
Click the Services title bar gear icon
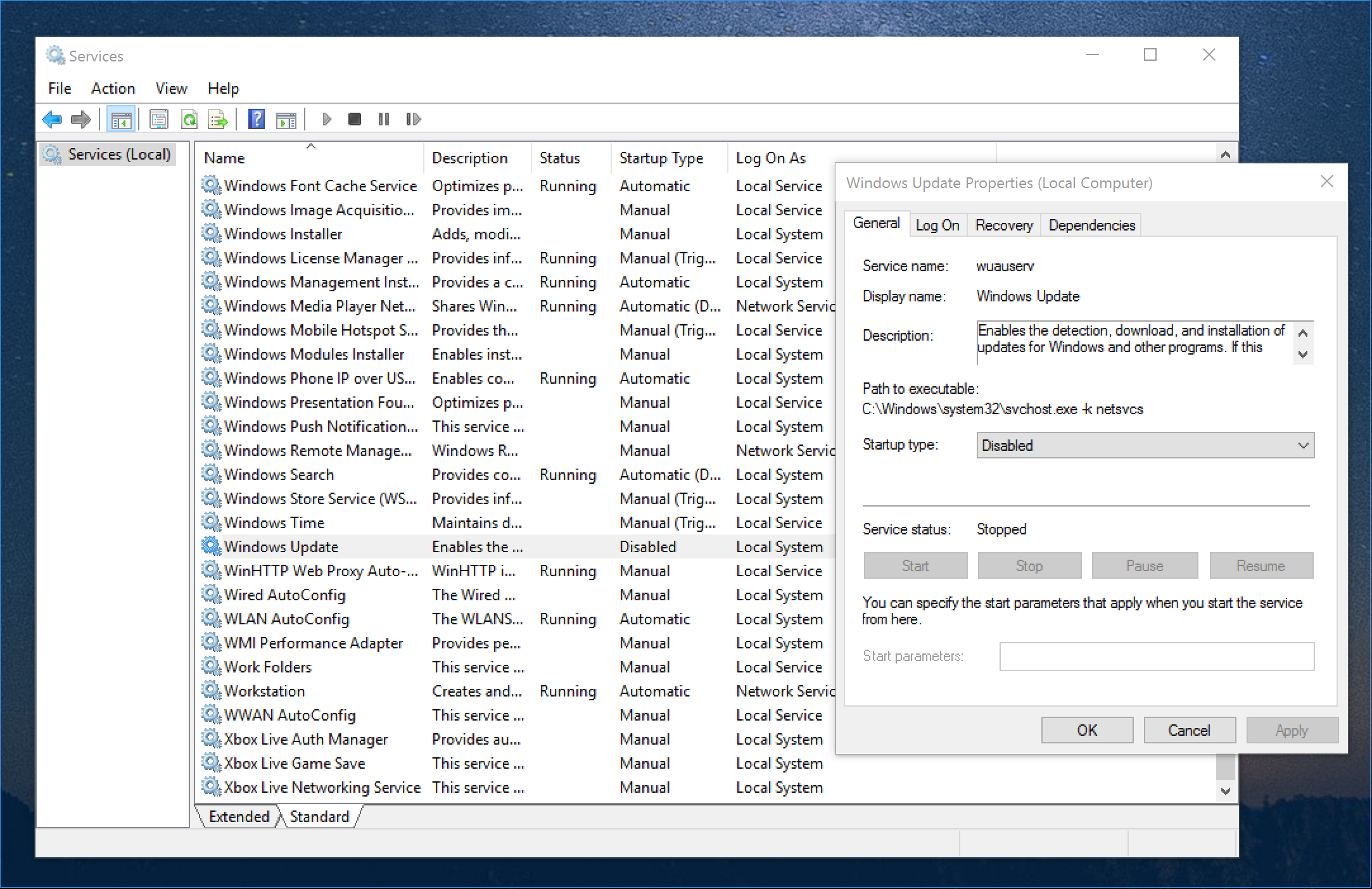click(55, 56)
